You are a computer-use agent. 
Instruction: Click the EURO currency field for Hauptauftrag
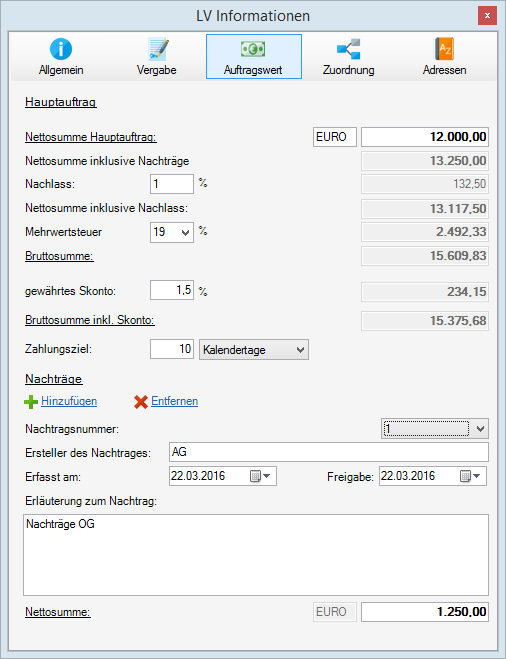tap(335, 137)
